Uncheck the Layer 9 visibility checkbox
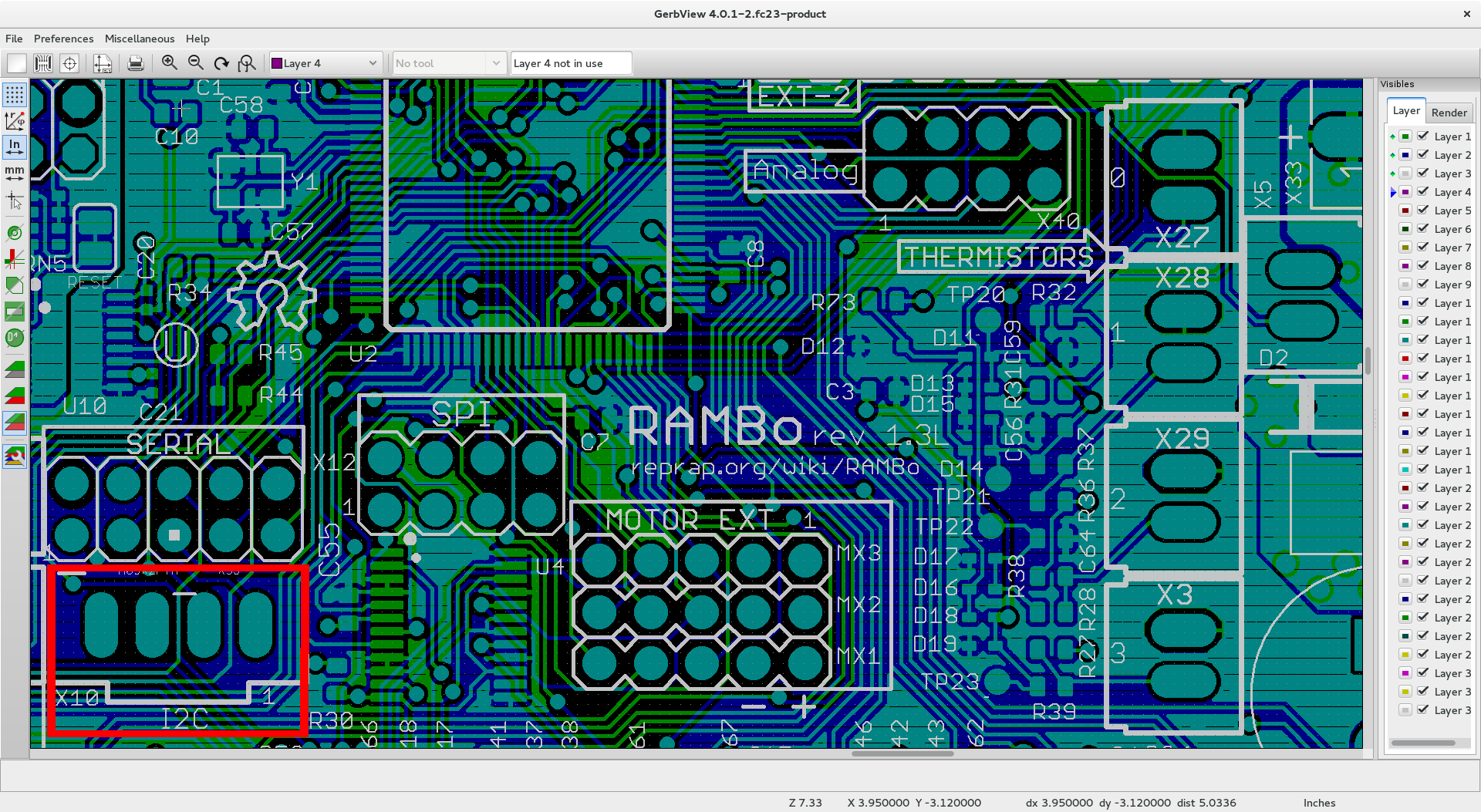Screen dimensions: 1481x812 click(1423, 284)
